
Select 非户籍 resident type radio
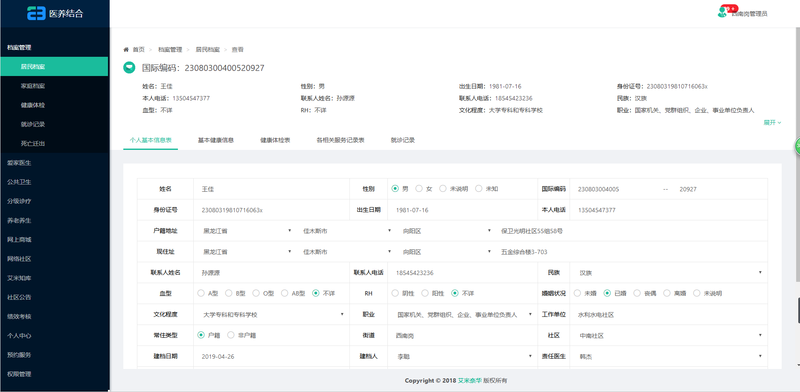pyautogui.click(x=231, y=335)
